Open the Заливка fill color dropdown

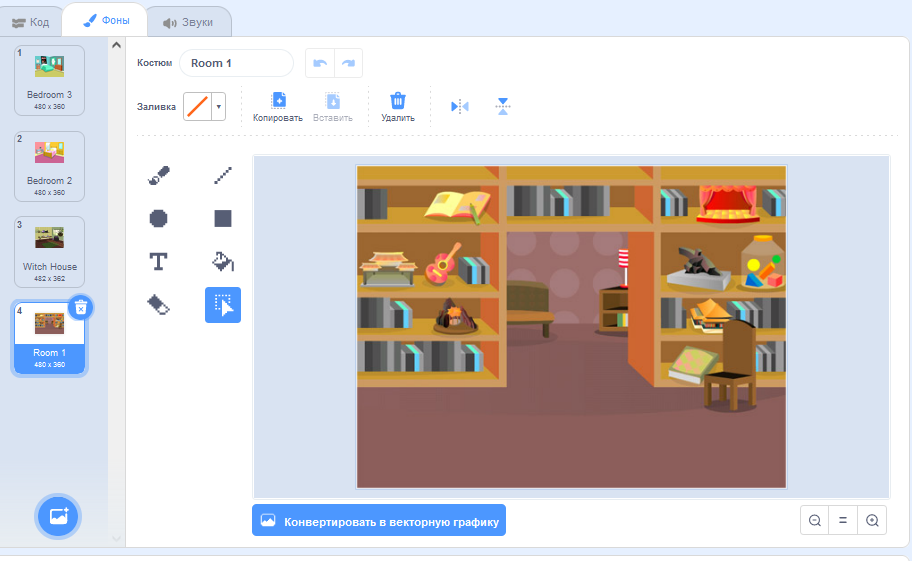(x=219, y=107)
